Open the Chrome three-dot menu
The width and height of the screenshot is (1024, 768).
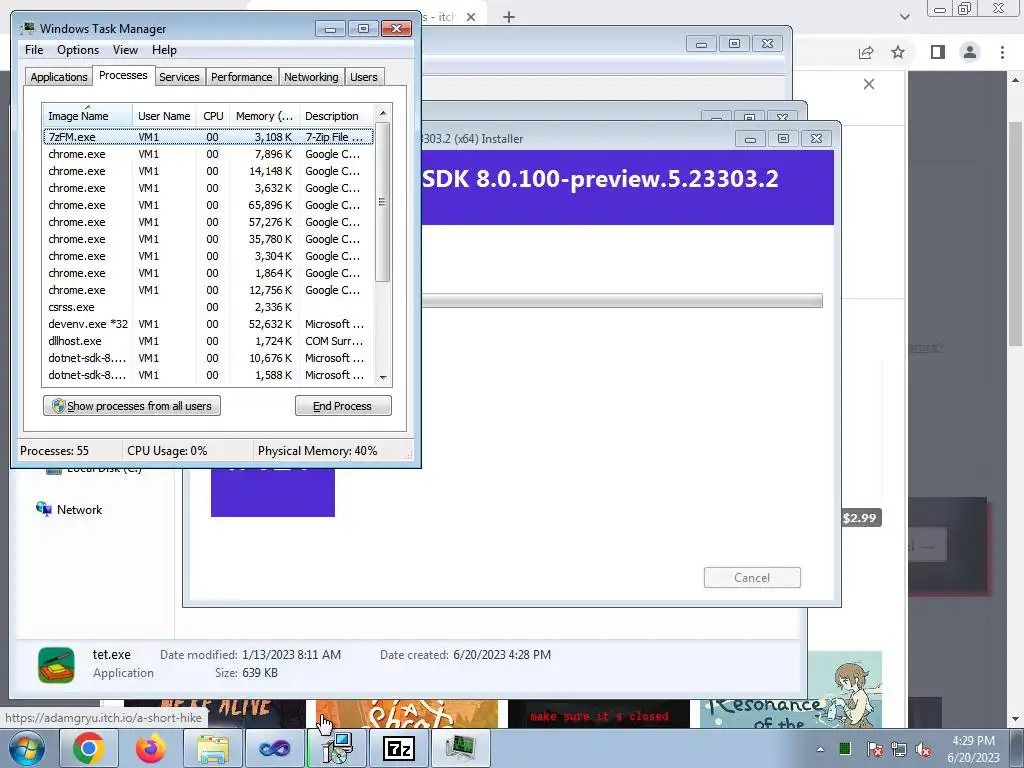(x=1002, y=52)
